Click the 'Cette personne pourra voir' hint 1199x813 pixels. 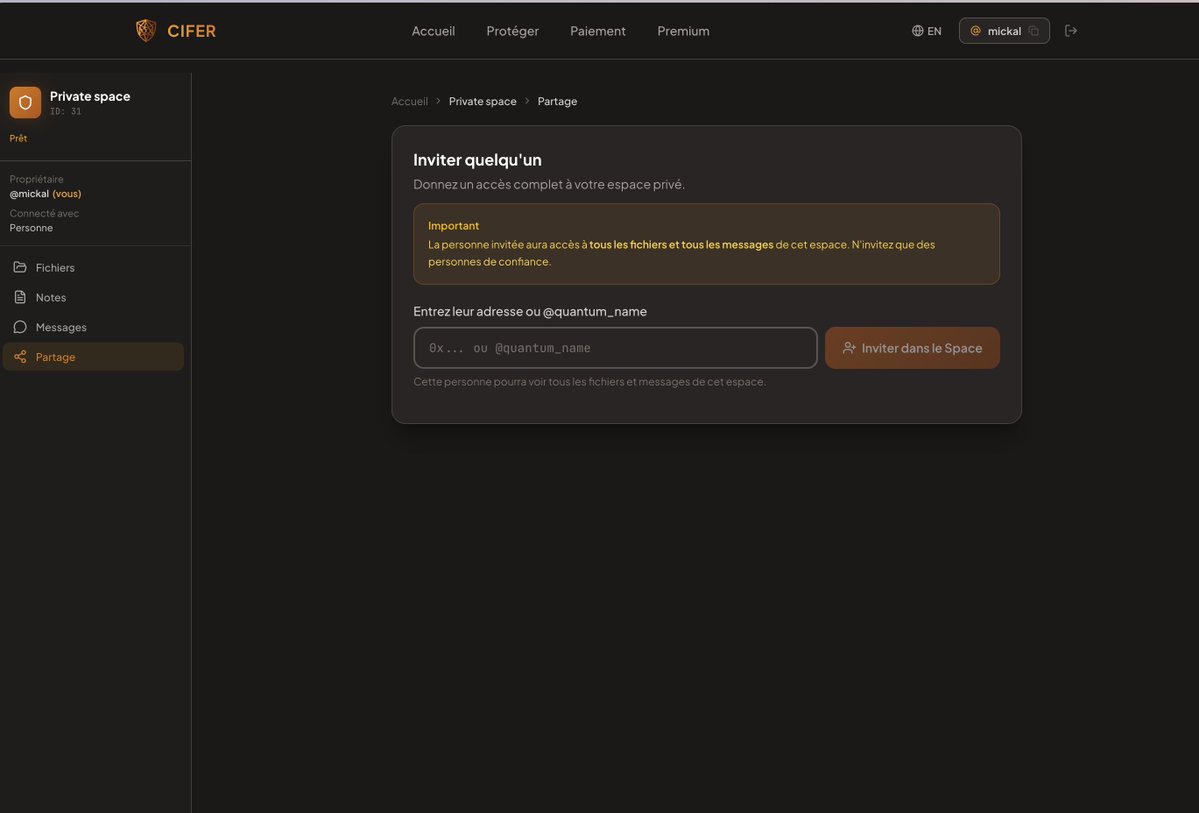coord(590,382)
